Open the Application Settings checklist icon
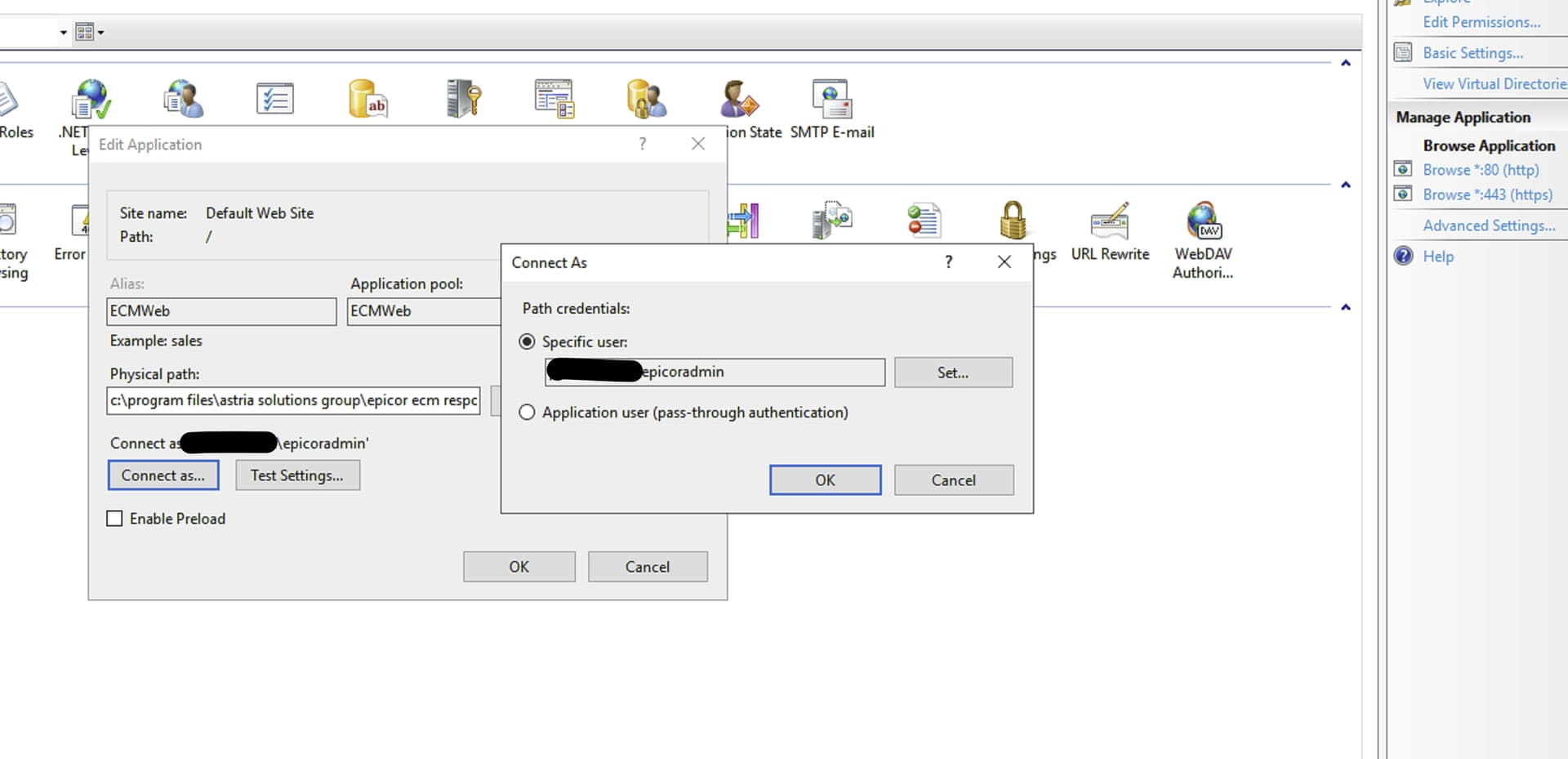 pyautogui.click(x=275, y=99)
